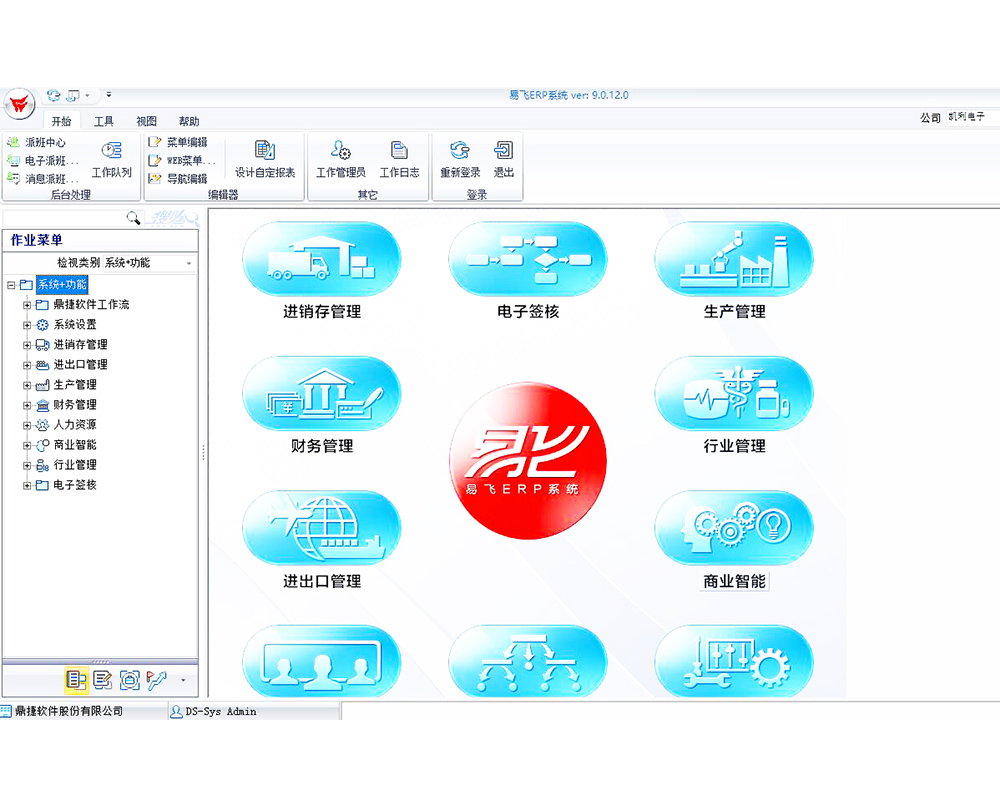Click the red 易飞ERP系统 center logo

[x=527, y=461]
